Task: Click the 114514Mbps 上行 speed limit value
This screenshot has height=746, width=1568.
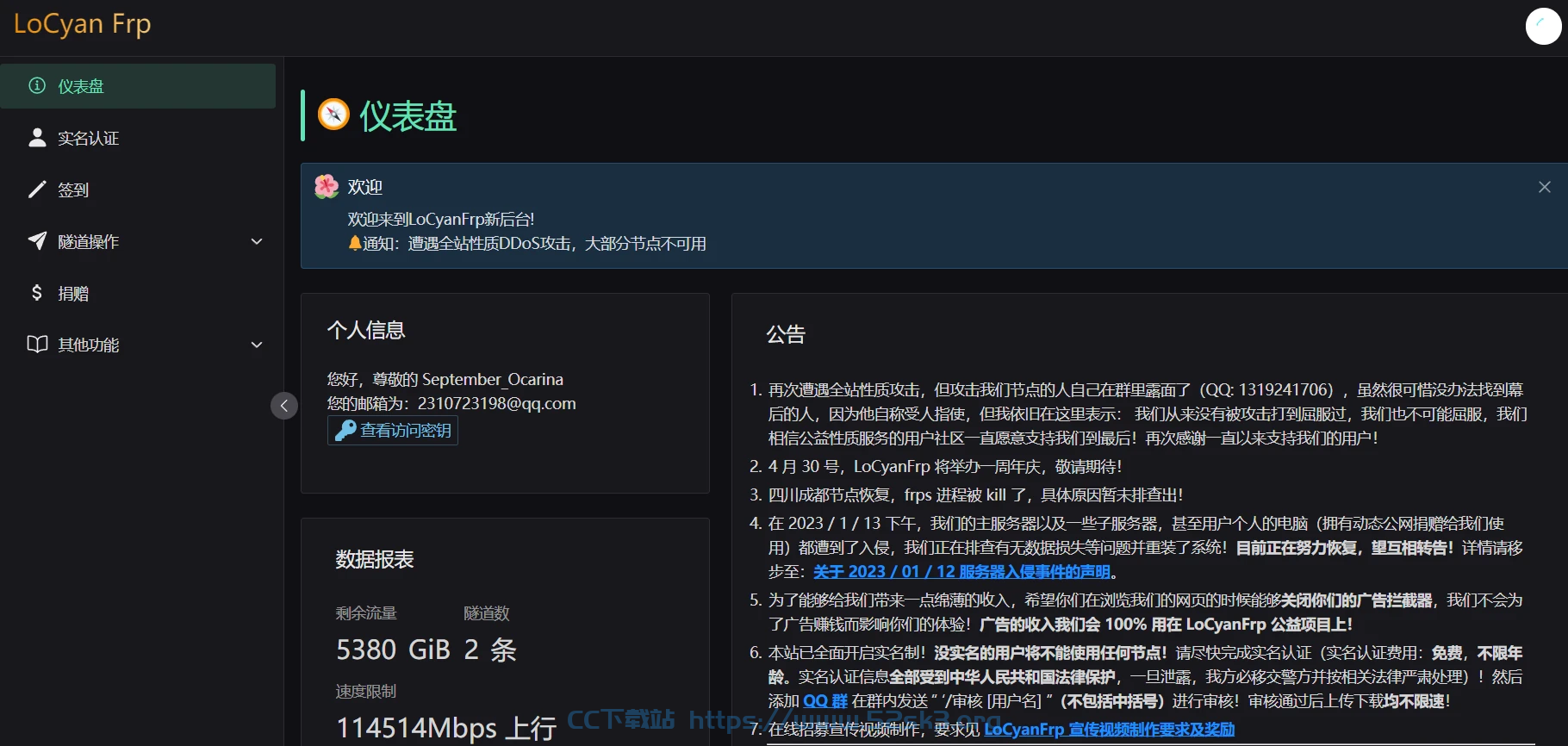Action: pos(446,728)
